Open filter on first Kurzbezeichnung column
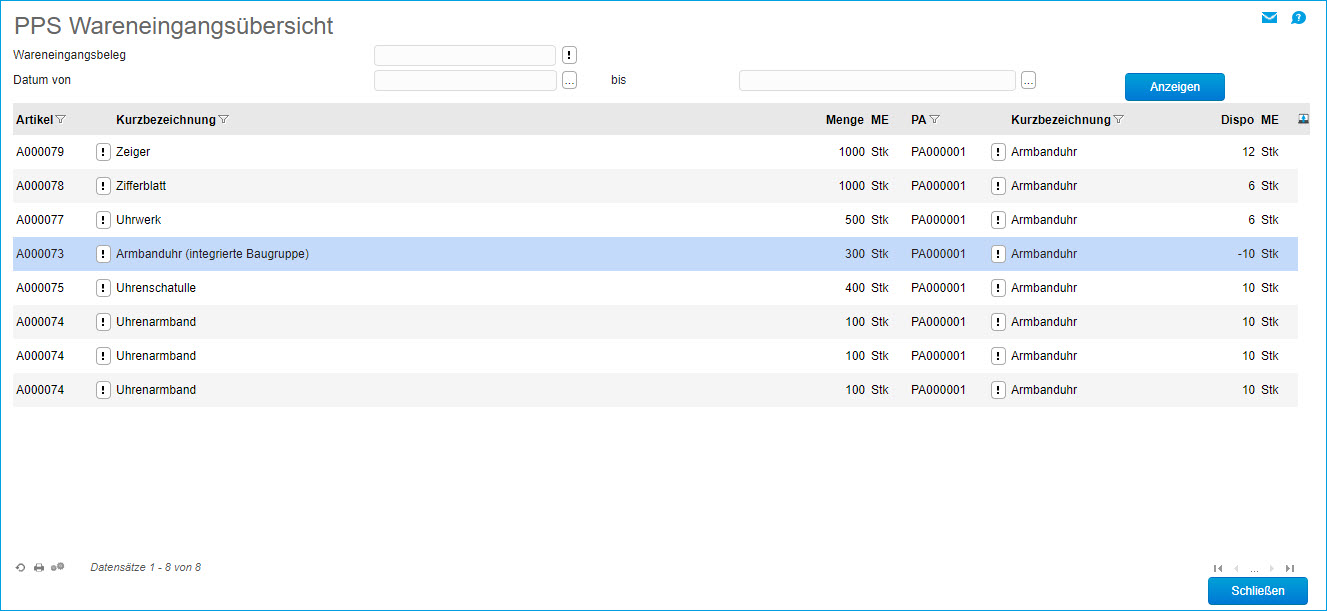 (224, 120)
